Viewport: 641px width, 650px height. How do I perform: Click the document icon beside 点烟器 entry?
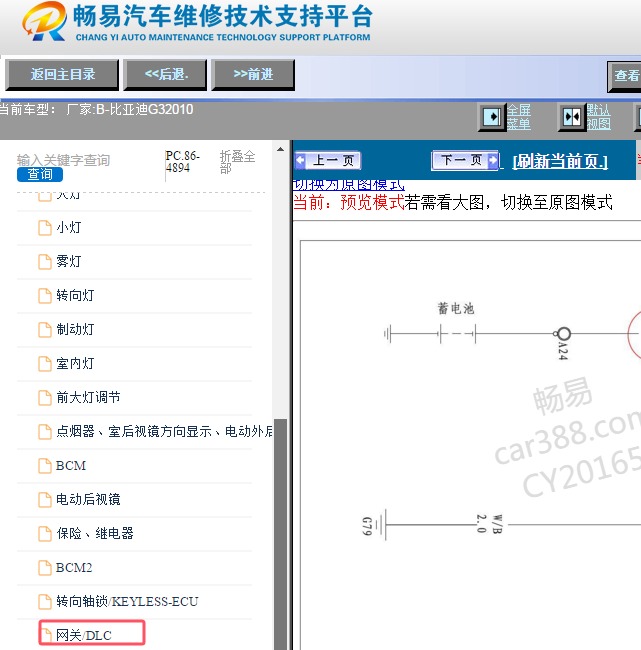click(x=45, y=432)
